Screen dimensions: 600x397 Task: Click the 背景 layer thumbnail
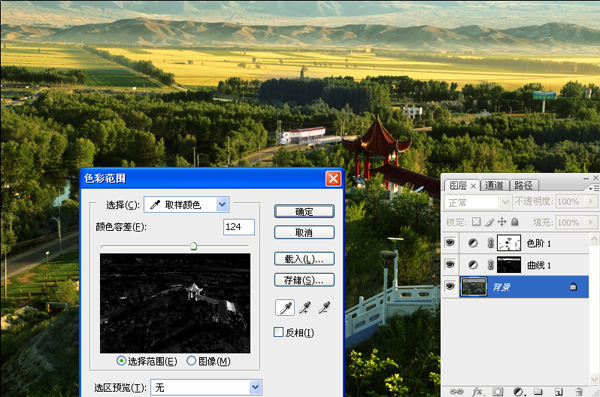click(x=473, y=286)
